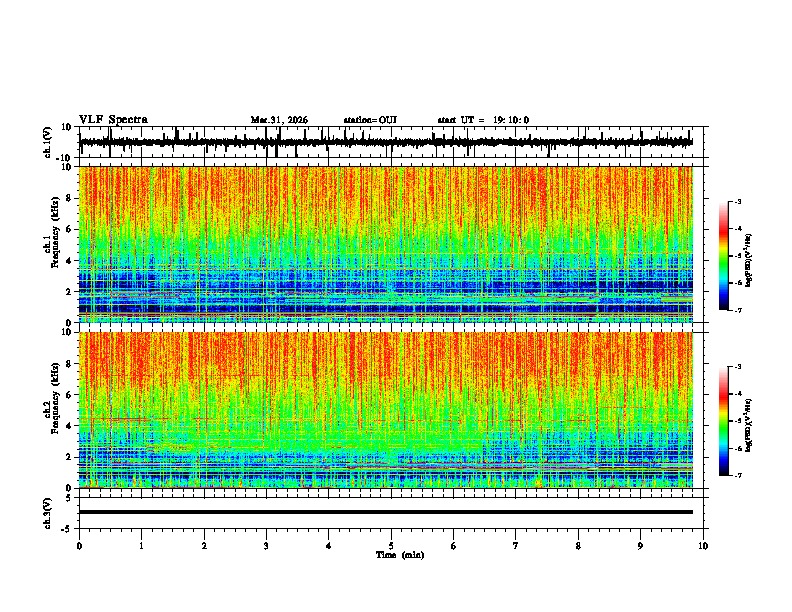Click the "6" kHz tick on ch.1 frequency axis
Image resolution: width=792 pixels, height=612 pixels.
69,229
